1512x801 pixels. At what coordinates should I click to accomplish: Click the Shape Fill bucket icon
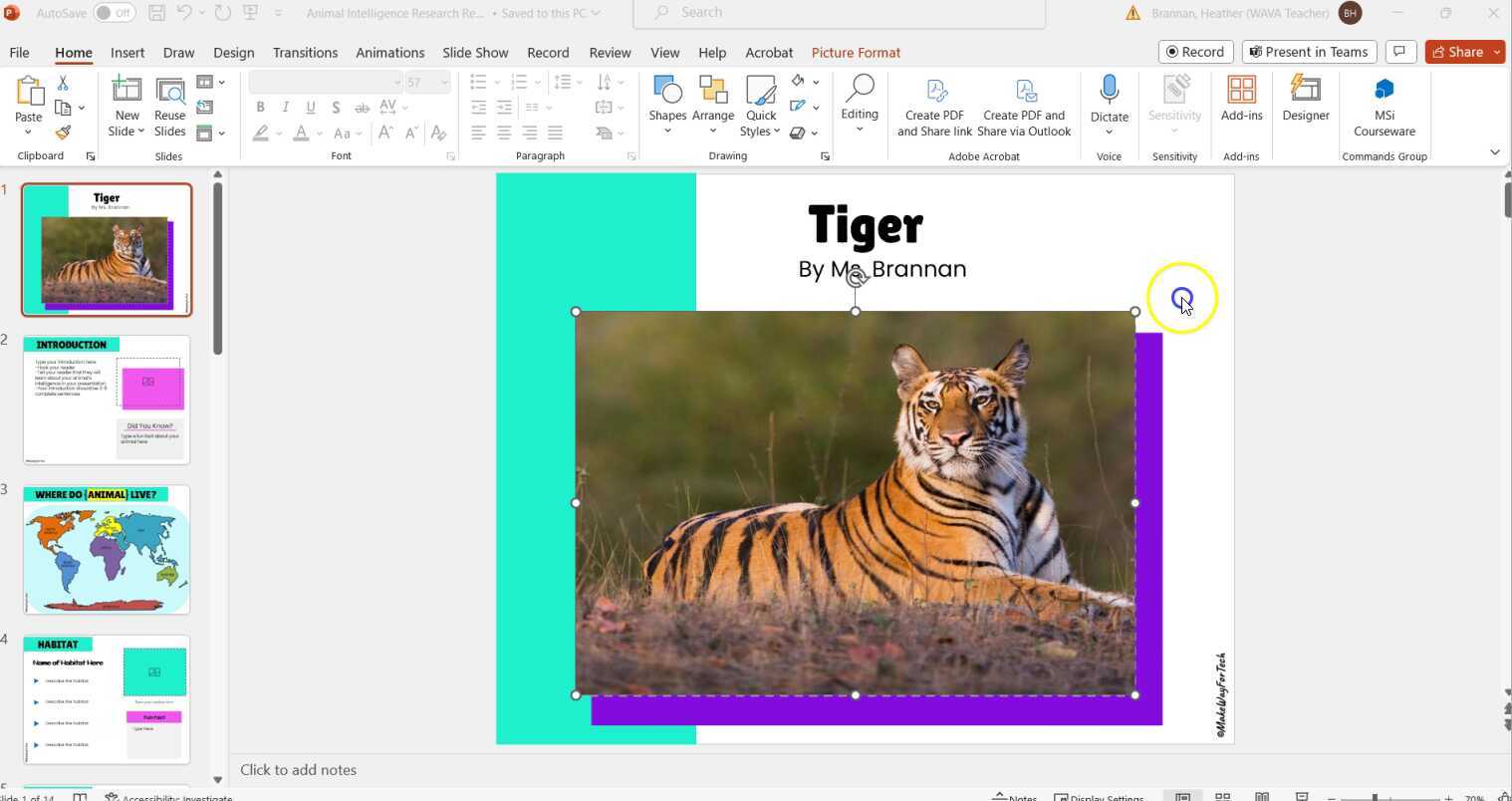[x=798, y=82]
